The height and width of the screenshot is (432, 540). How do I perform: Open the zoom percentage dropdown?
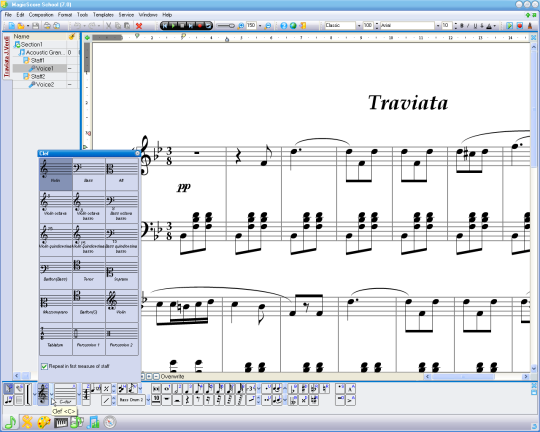[260, 26]
